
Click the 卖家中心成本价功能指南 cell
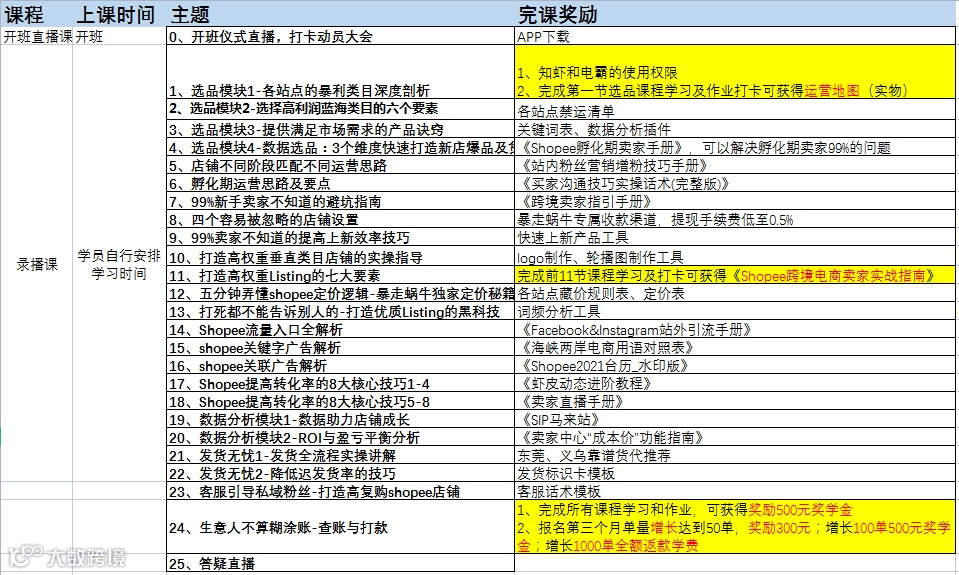pyautogui.click(x=735, y=437)
